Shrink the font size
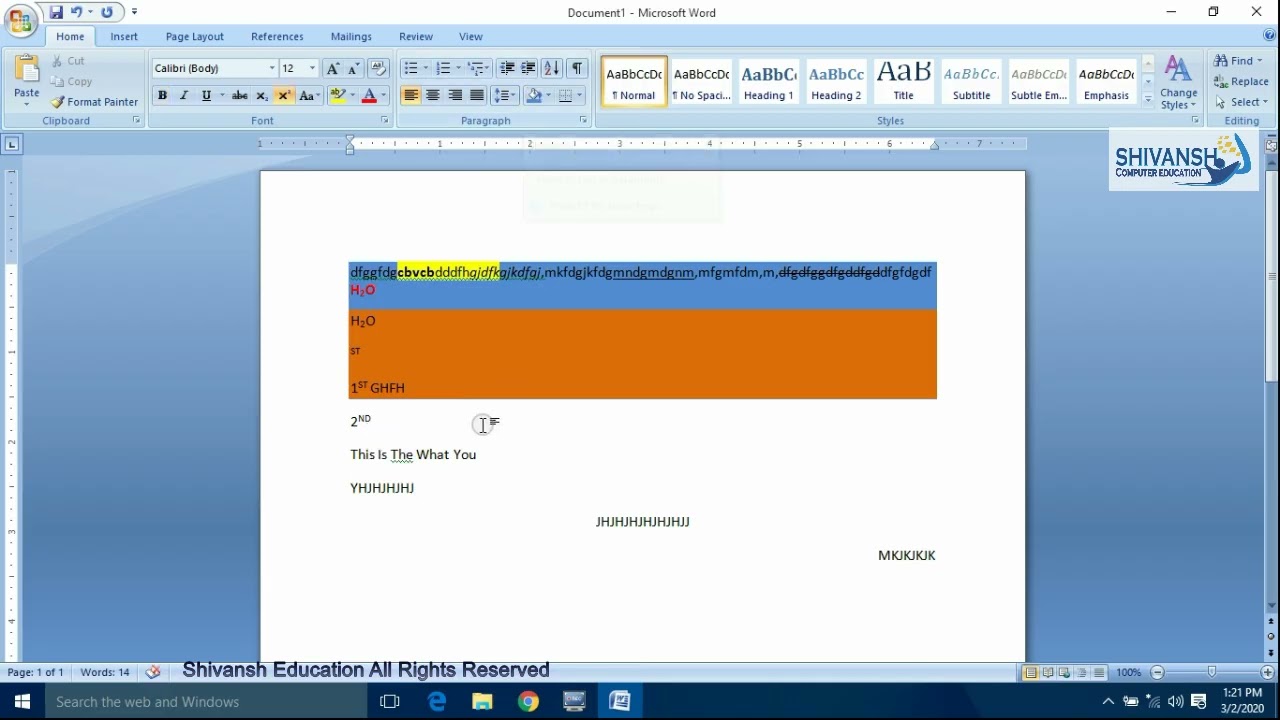Viewport: 1280px width, 720px height. click(x=353, y=68)
